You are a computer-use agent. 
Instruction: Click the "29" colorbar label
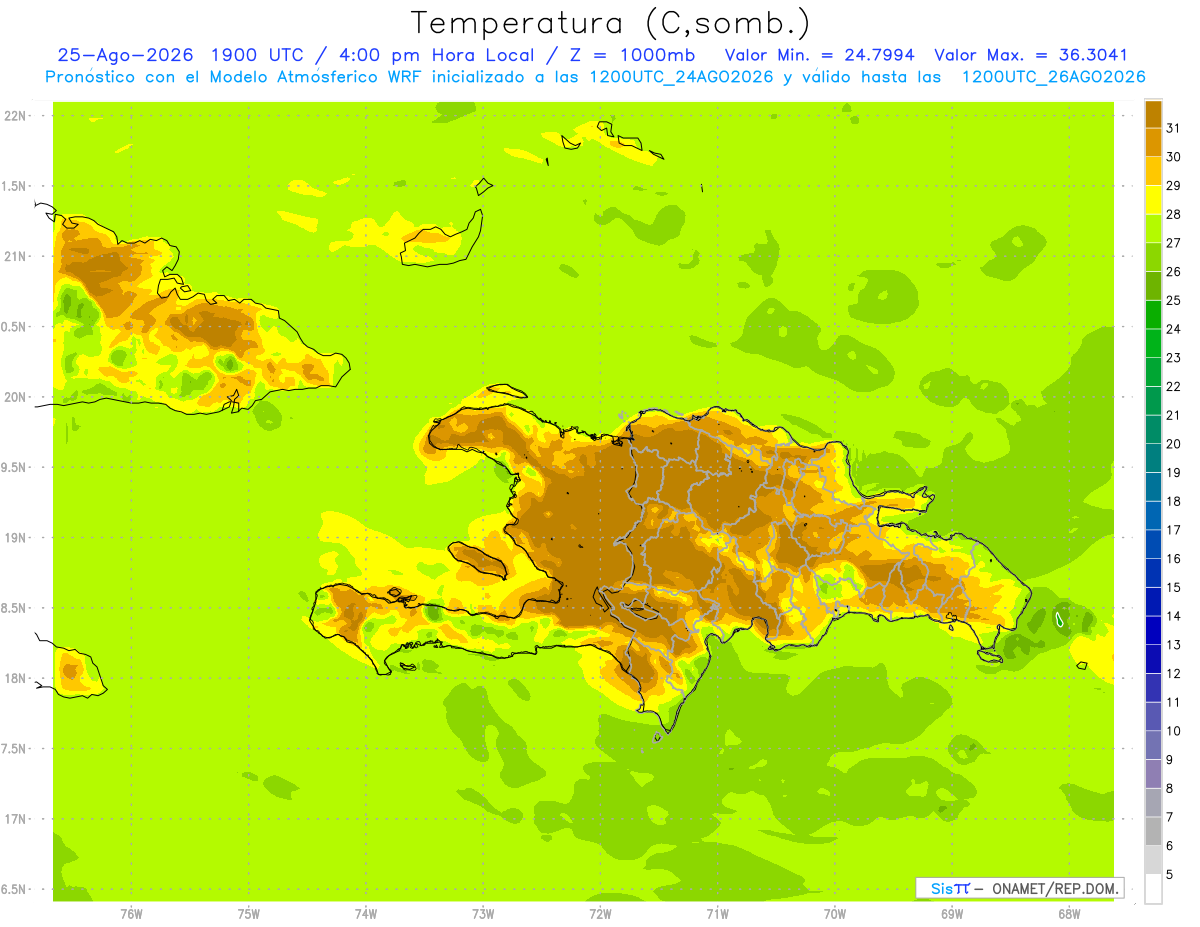point(1174,185)
